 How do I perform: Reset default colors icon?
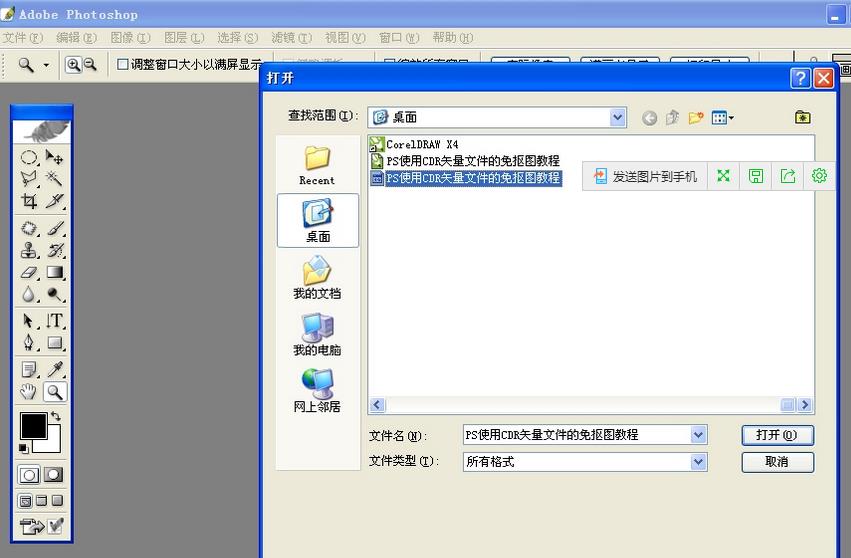23,448
